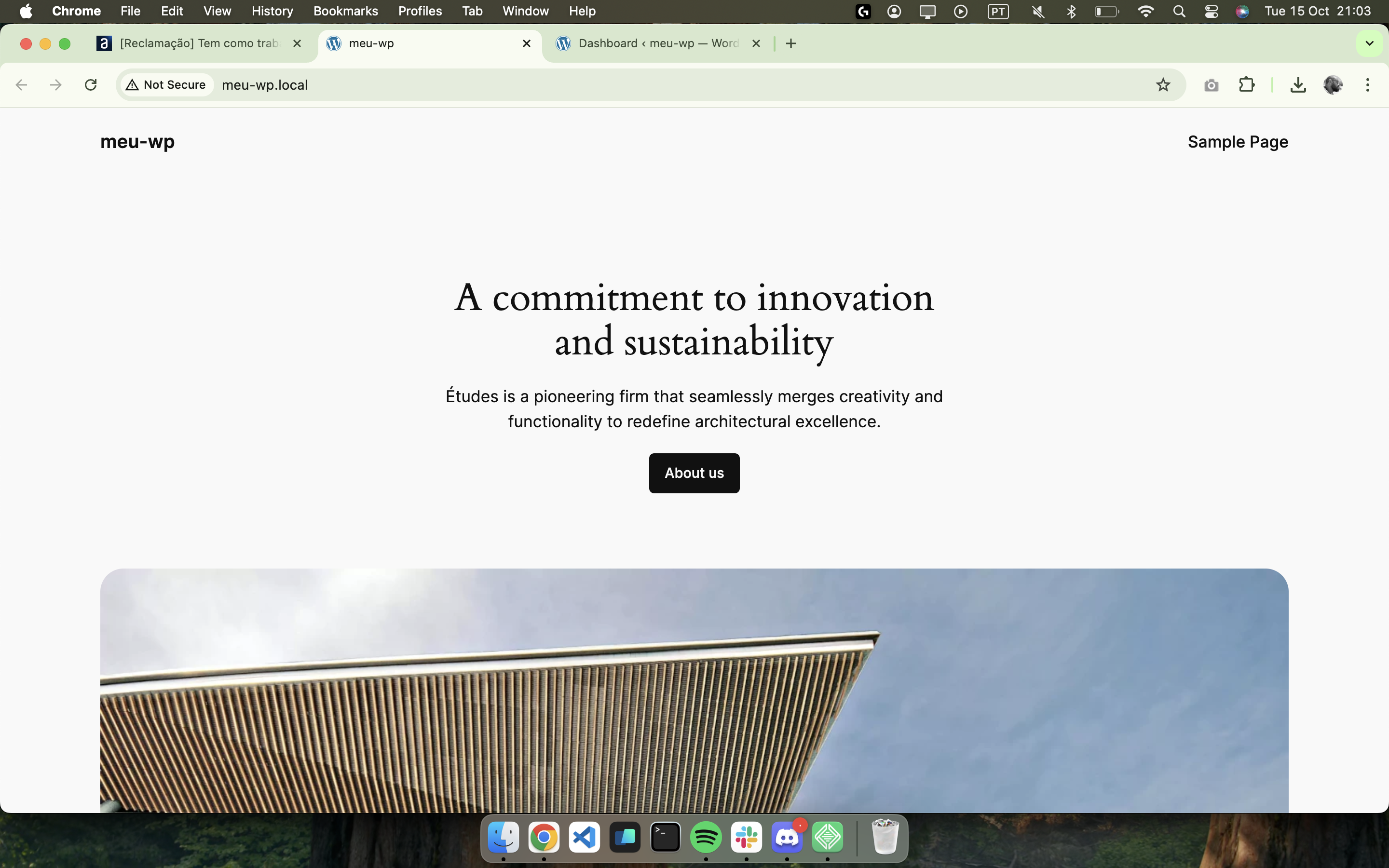Toggle the muted sound menu bar icon

coord(1038,12)
